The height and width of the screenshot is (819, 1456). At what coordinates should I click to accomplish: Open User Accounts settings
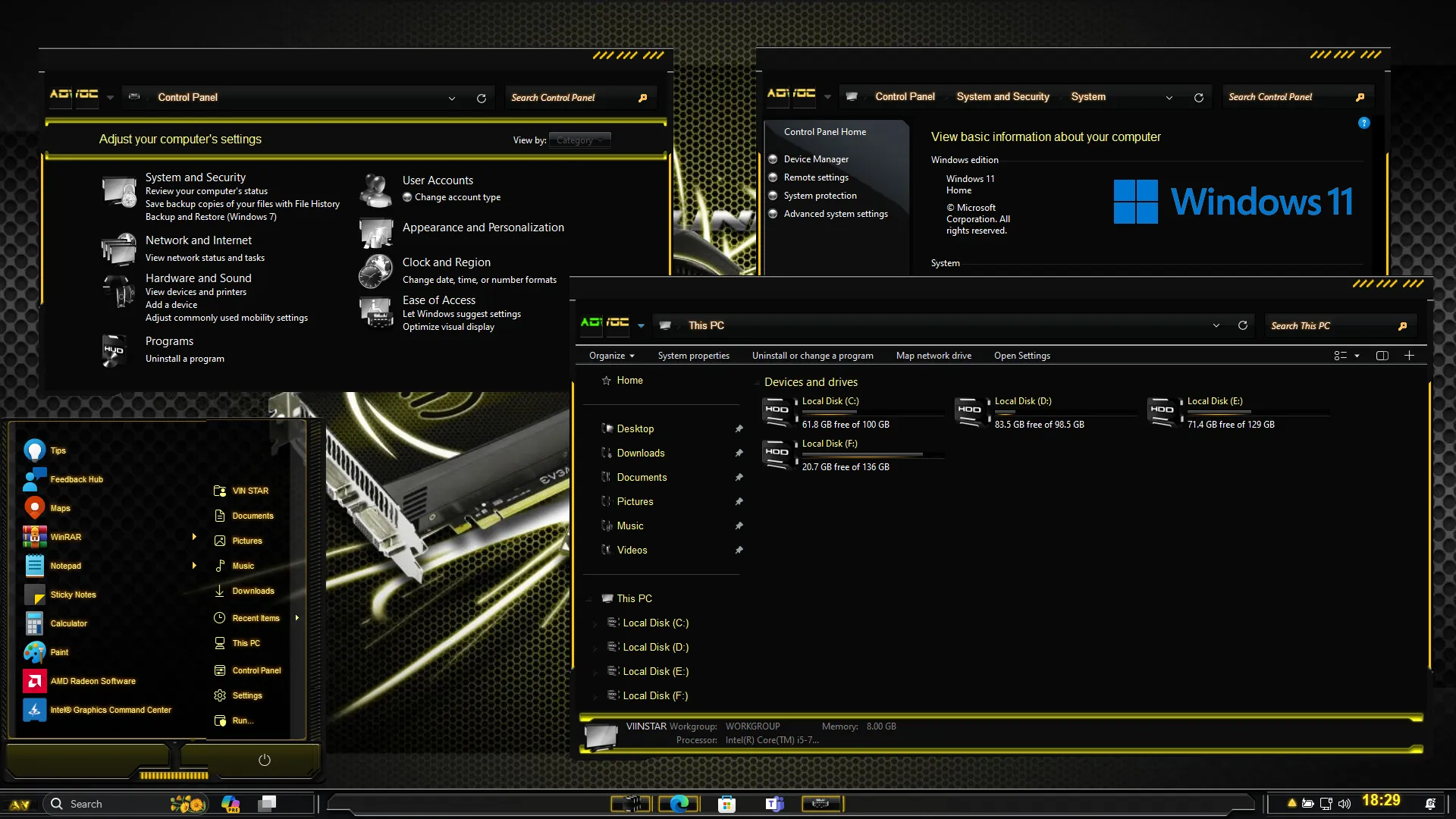pos(438,180)
